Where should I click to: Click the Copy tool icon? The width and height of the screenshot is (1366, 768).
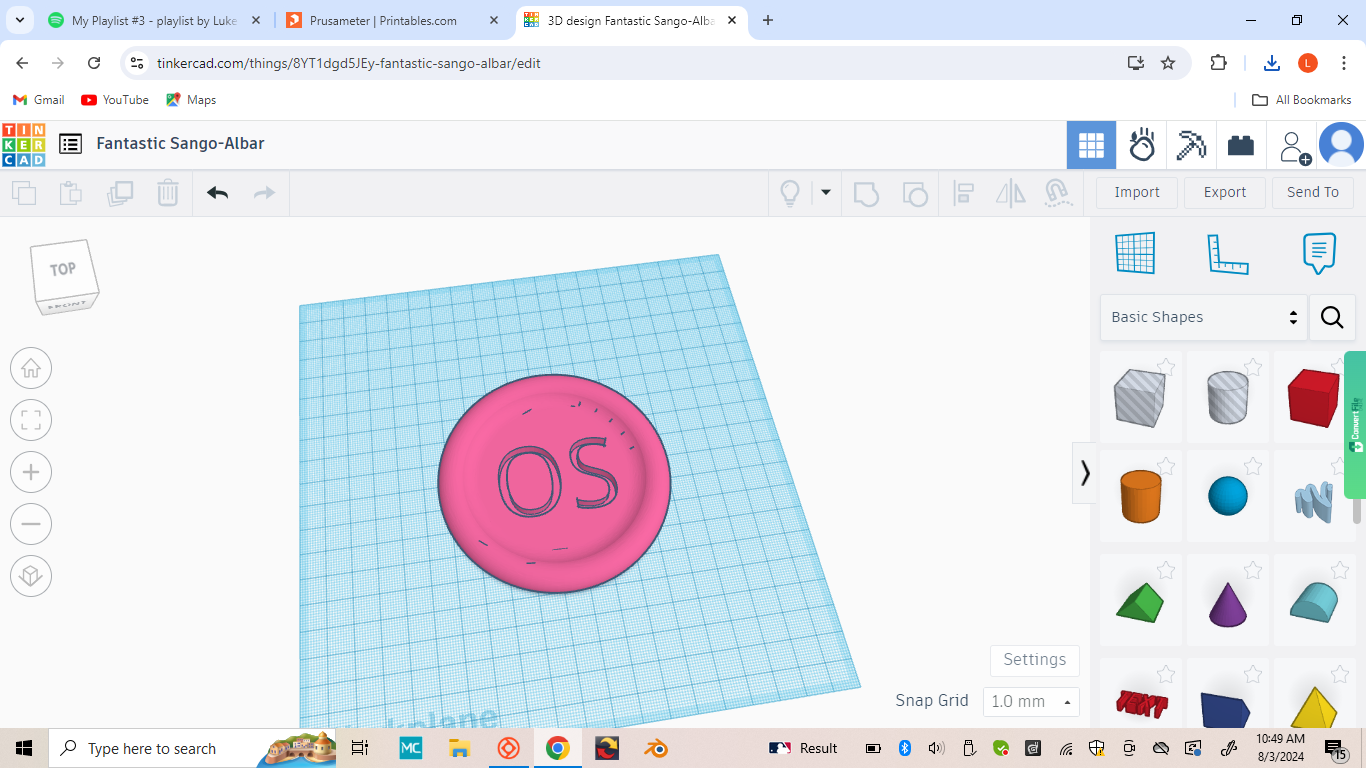pos(24,193)
